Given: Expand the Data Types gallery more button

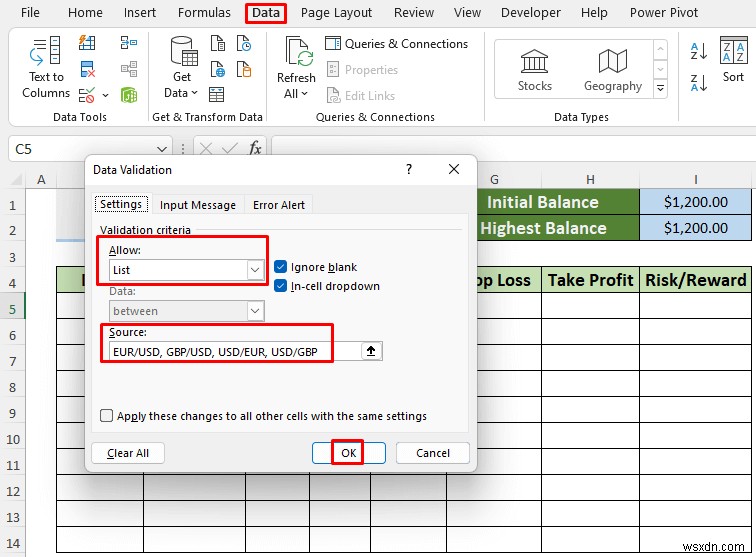Looking at the screenshot, I should pos(661,89).
